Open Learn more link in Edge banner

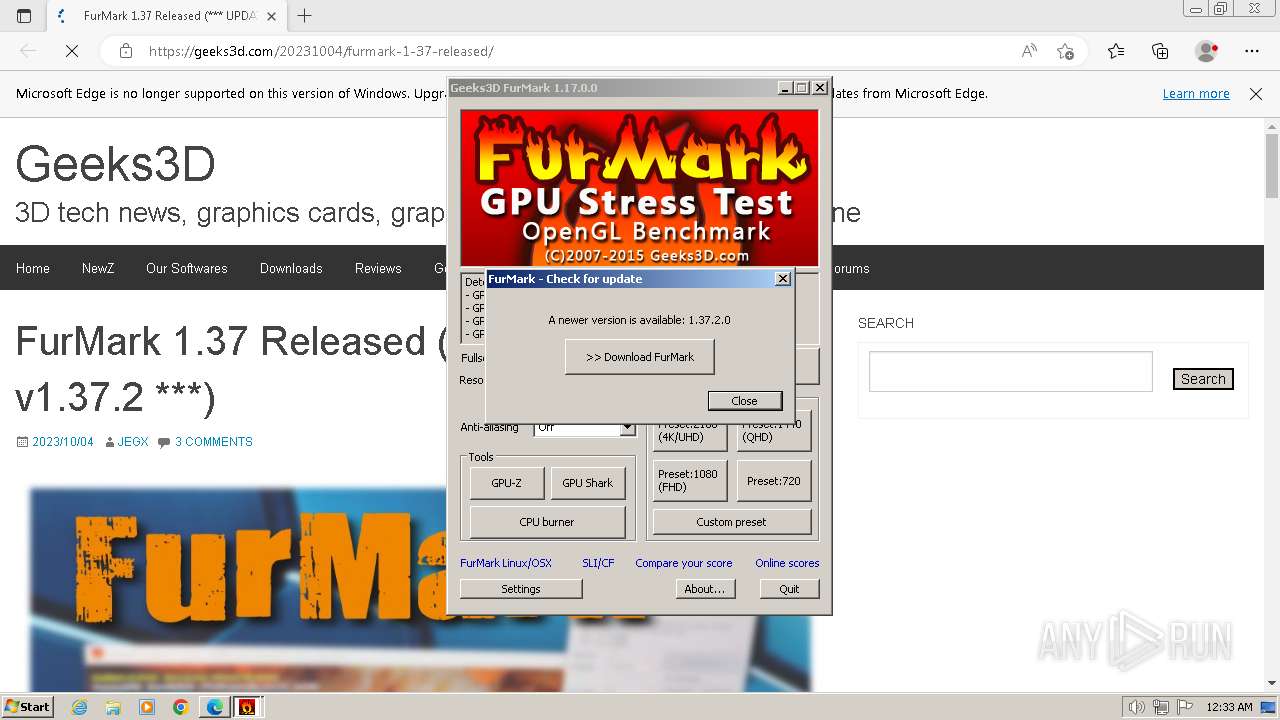coord(1196,94)
